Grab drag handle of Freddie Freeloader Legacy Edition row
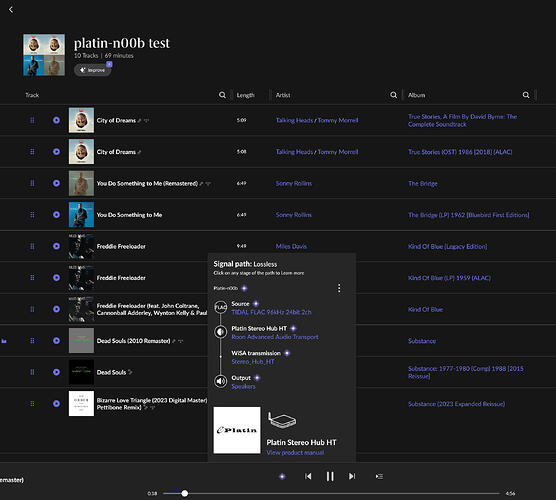The height and width of the screenshot is (500, 556). [x=32, y=246]
